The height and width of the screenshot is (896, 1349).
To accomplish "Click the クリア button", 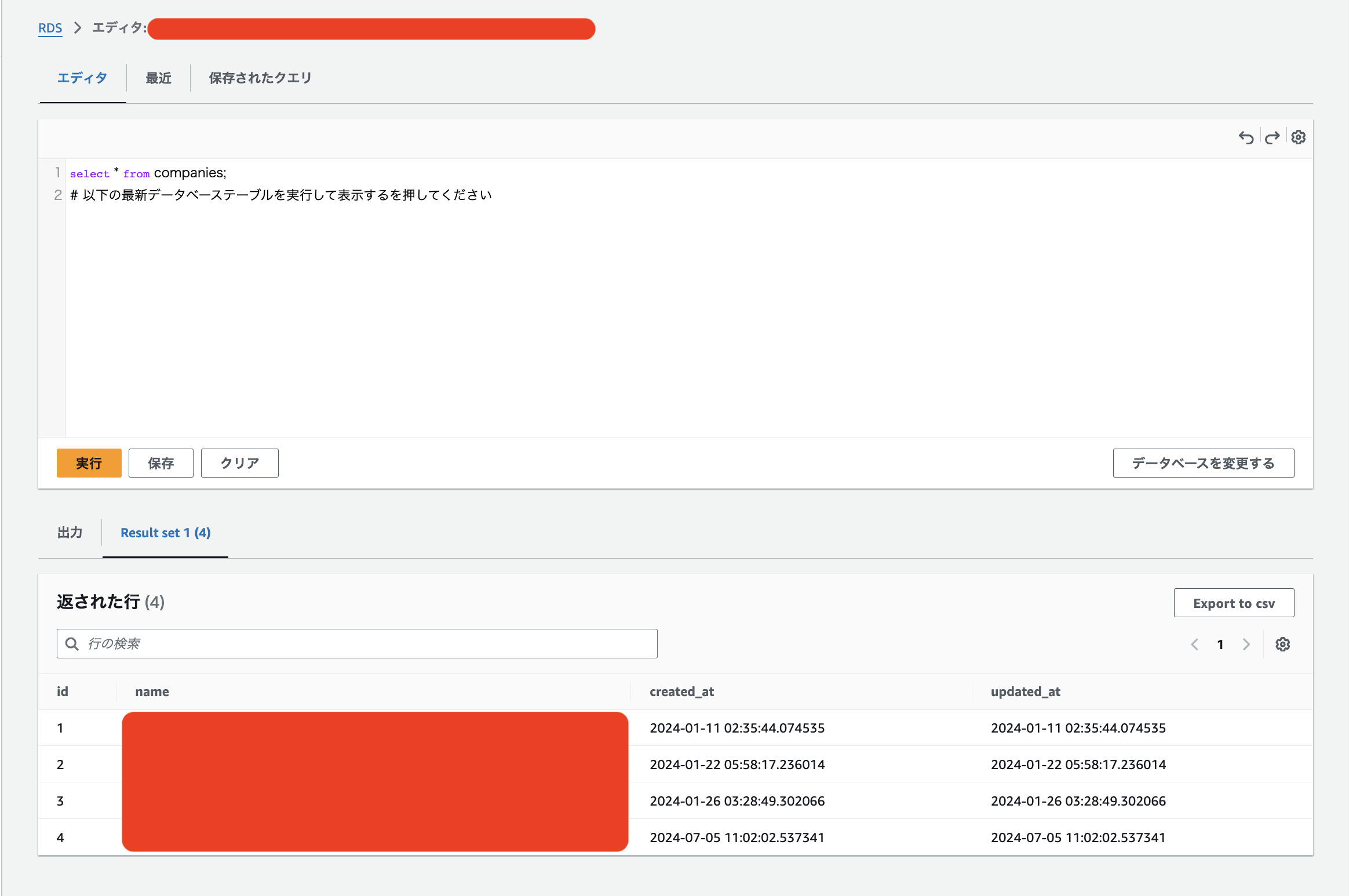I will pyautogui.click(x=239, y=463).
